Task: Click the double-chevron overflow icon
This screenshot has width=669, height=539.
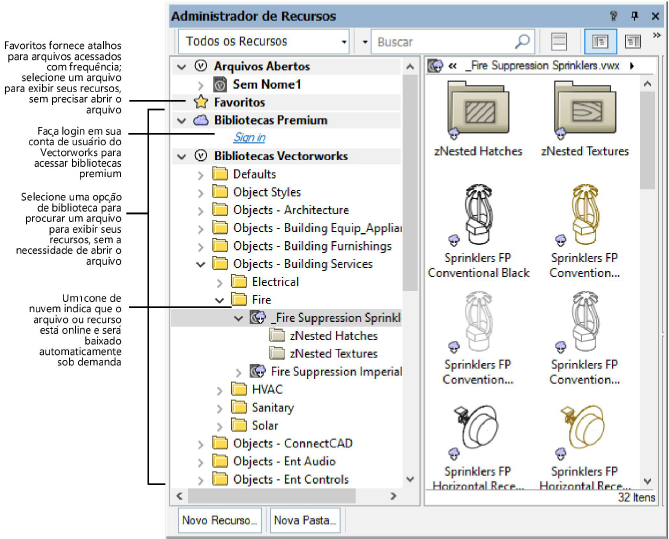Action: 657,35
